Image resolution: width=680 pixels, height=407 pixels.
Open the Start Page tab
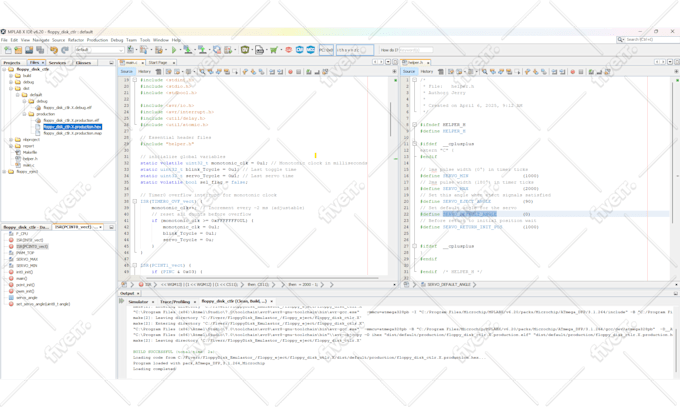click(x=158, y=62)
